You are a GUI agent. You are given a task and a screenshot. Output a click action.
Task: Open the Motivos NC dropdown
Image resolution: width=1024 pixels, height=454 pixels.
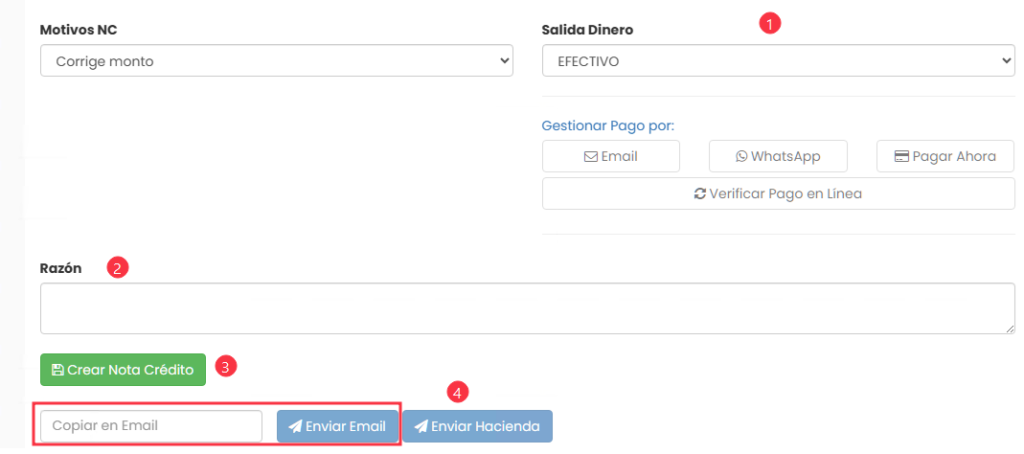tap(276, 61)
